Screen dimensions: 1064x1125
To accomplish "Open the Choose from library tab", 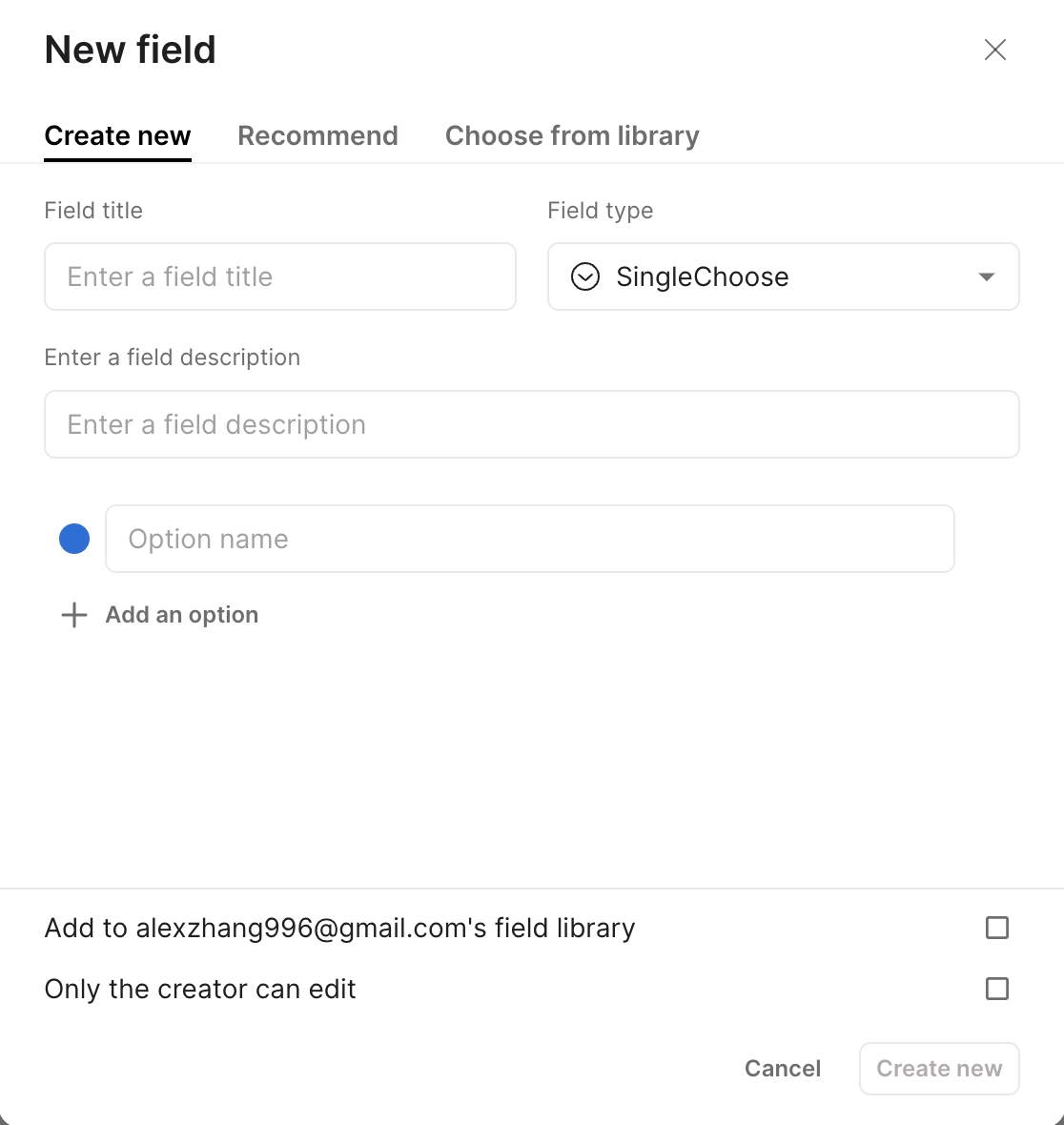I will (572, 135).
